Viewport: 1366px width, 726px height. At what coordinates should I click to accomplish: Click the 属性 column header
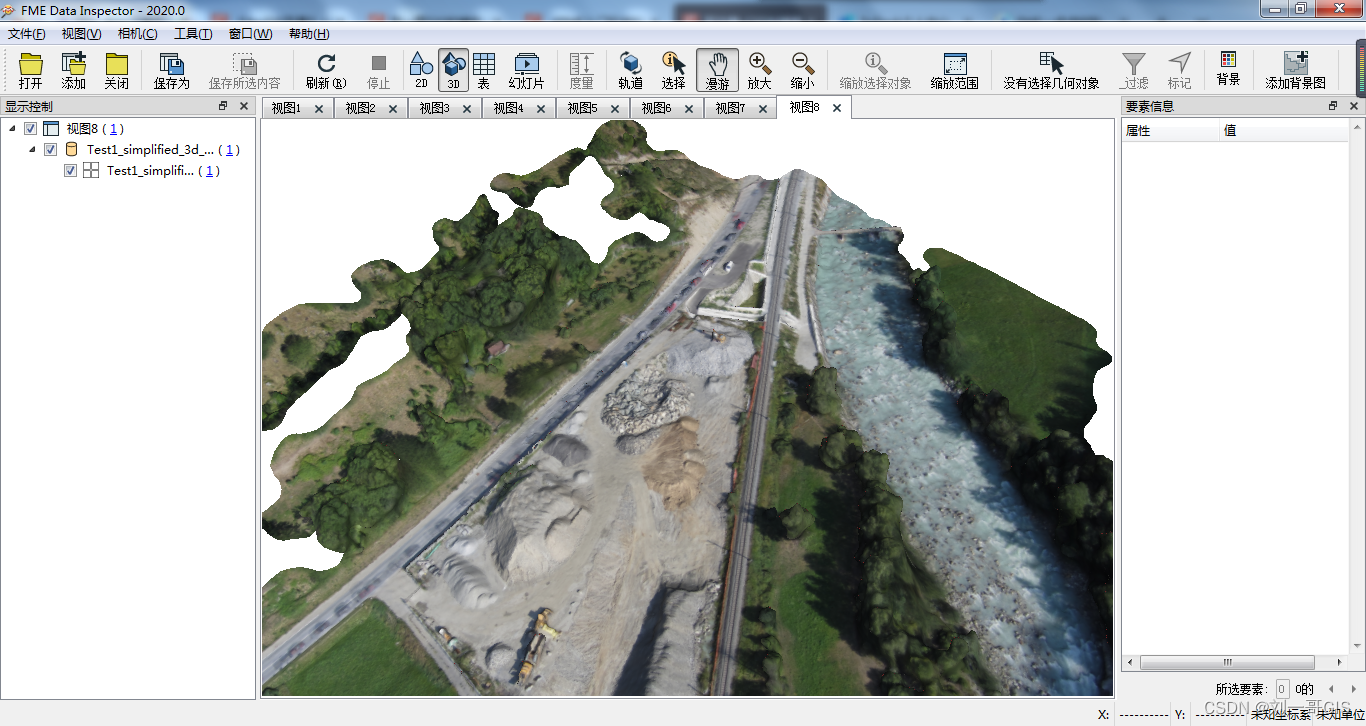(x=1170, y=130)
